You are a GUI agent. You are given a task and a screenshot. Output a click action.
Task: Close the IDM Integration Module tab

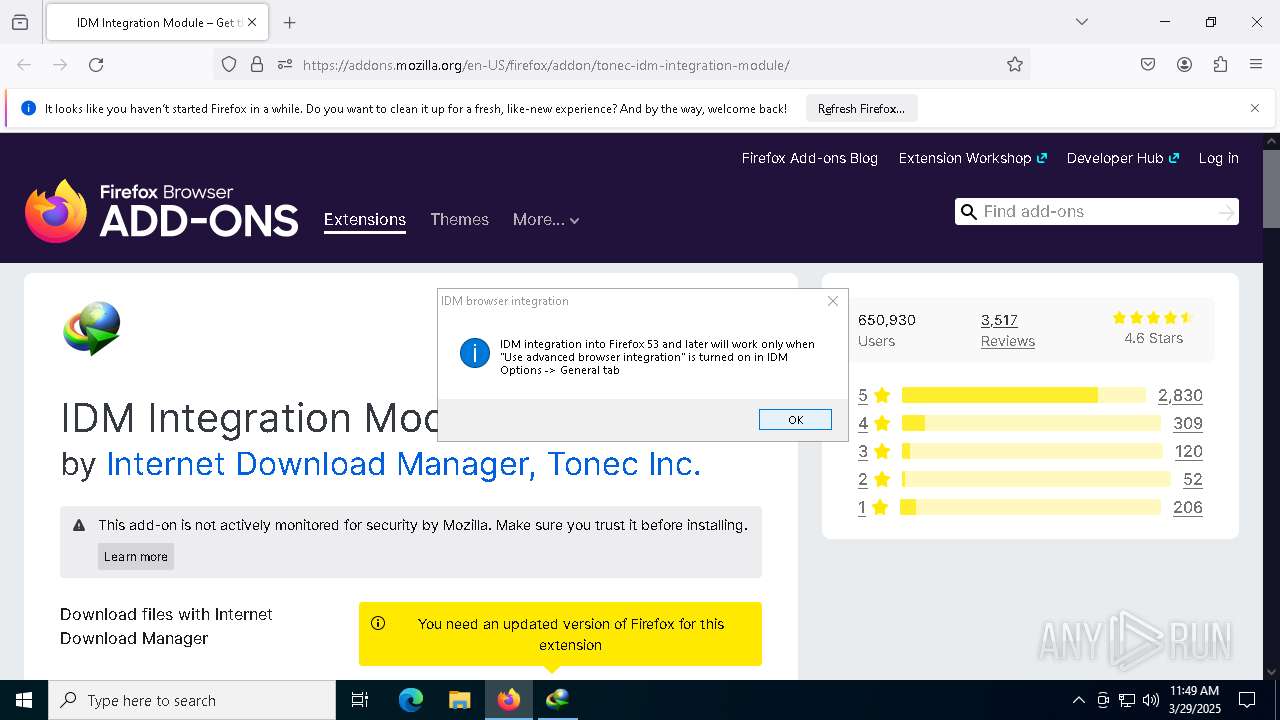click(x=252, y=22)
